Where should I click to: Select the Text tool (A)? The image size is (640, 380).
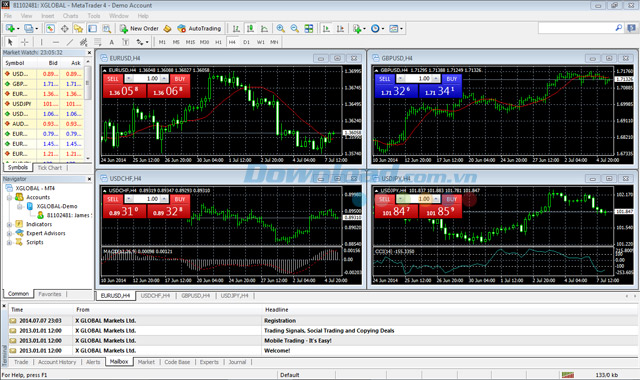[x=111, y=42]
